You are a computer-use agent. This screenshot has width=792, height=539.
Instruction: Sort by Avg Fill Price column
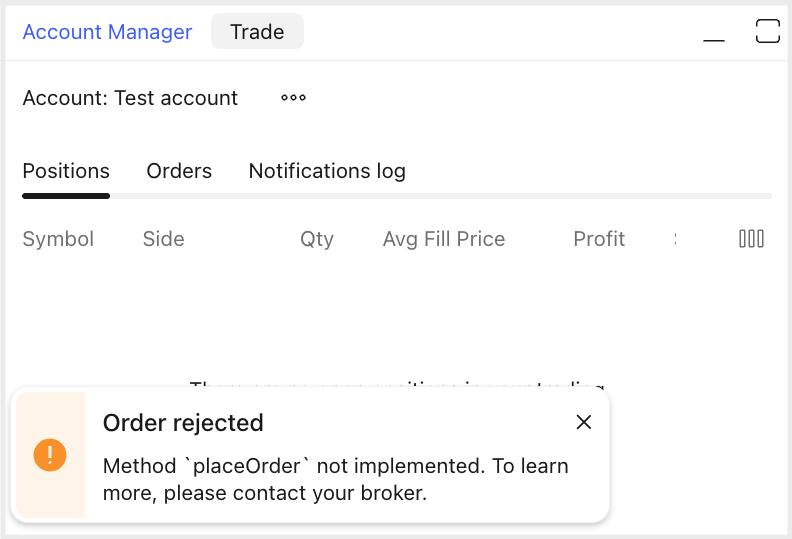point(444,239)
